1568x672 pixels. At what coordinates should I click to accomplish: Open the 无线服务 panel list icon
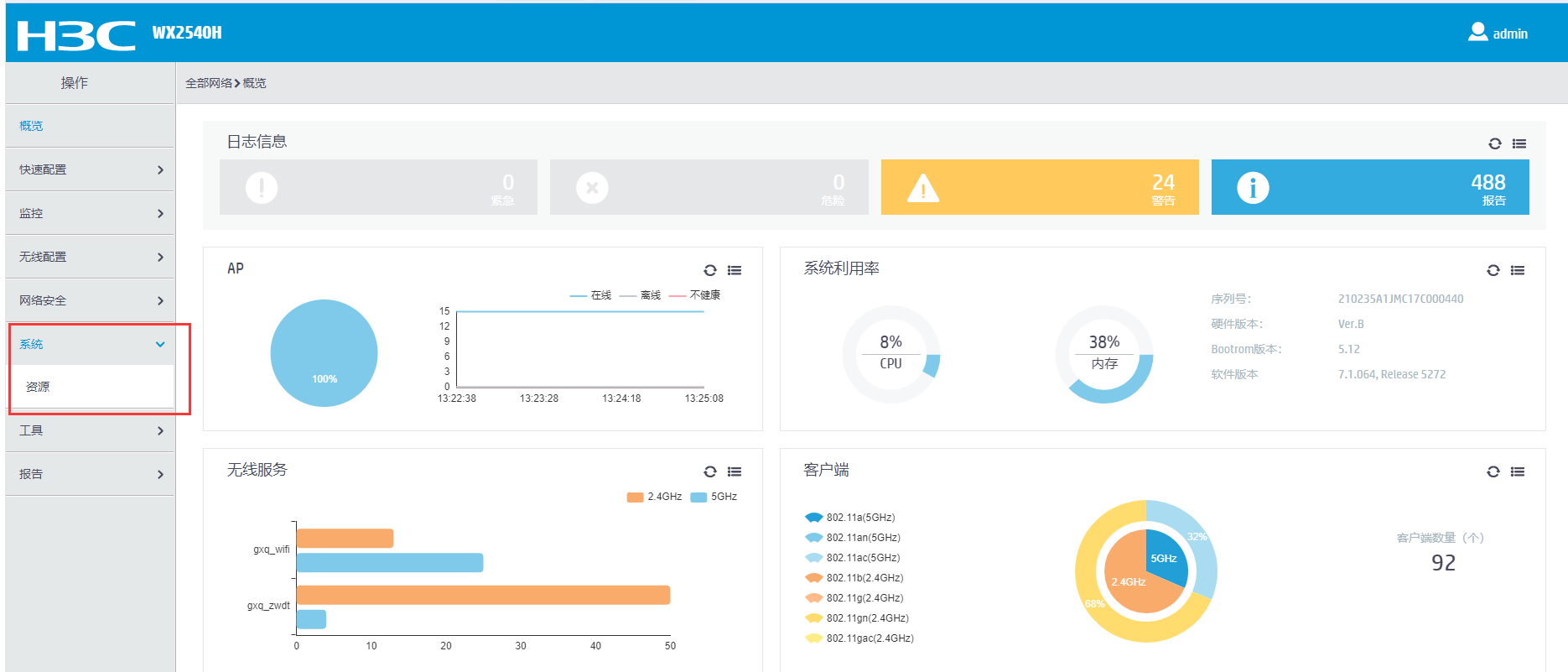coord(735,471)
